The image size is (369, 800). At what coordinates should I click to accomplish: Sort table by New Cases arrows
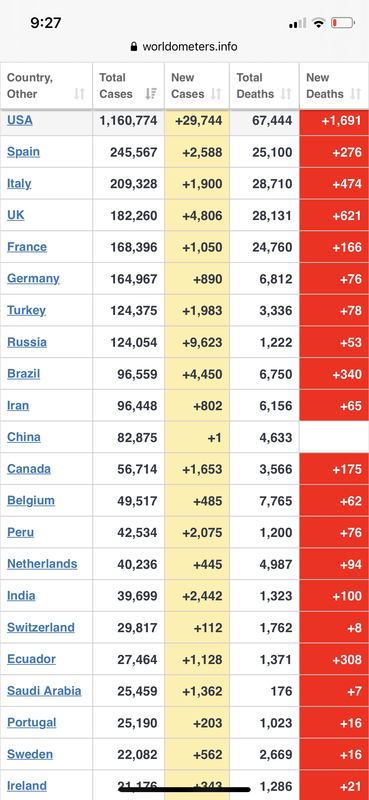216,94
